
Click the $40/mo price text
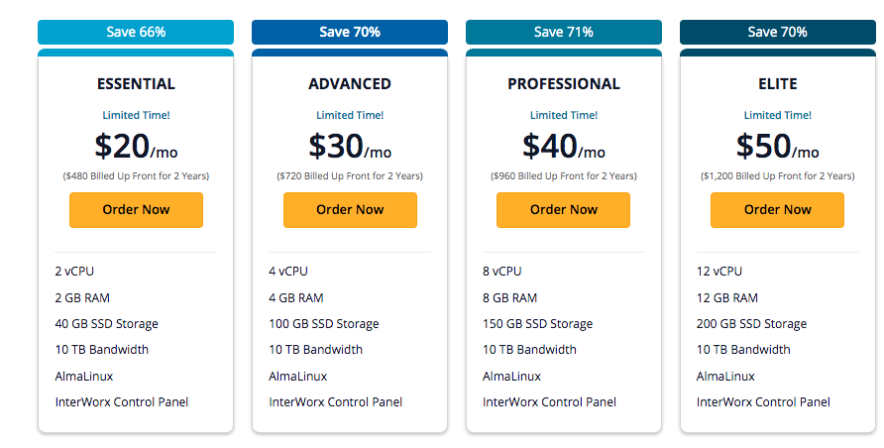(x=564, y=147)
